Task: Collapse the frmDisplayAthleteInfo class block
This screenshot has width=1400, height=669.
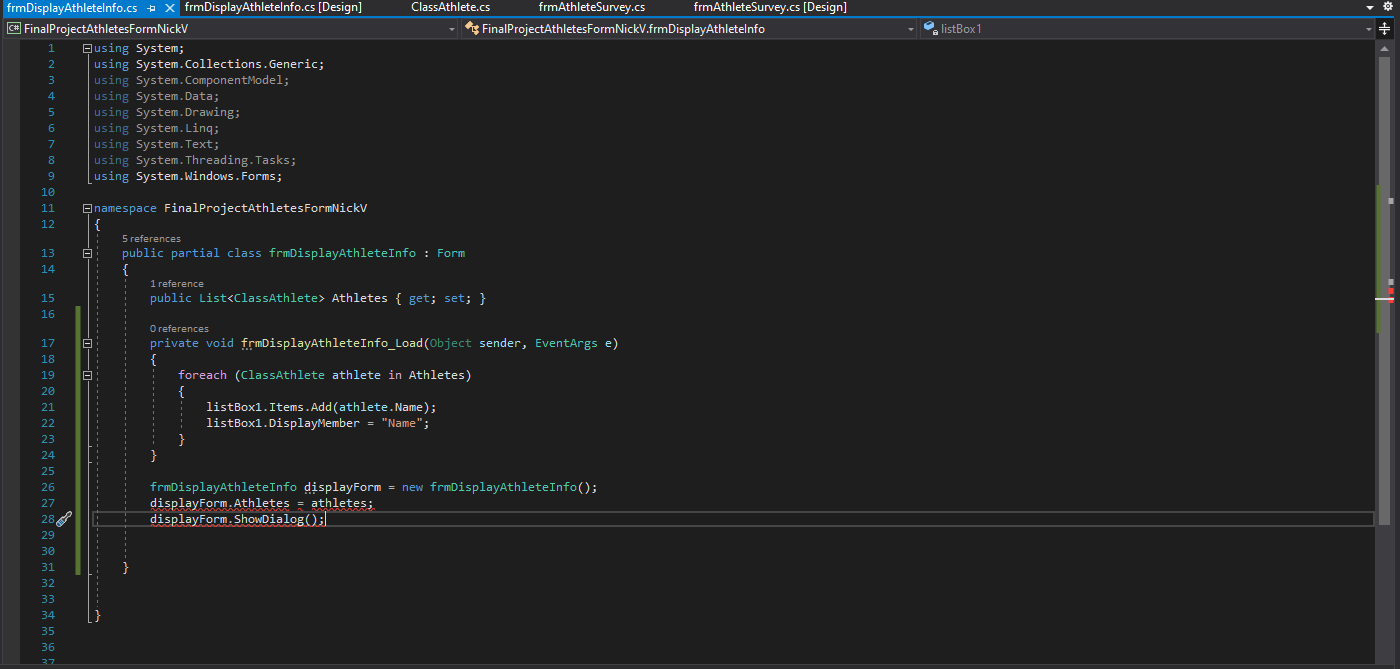Action: click(x=88, y=253)
